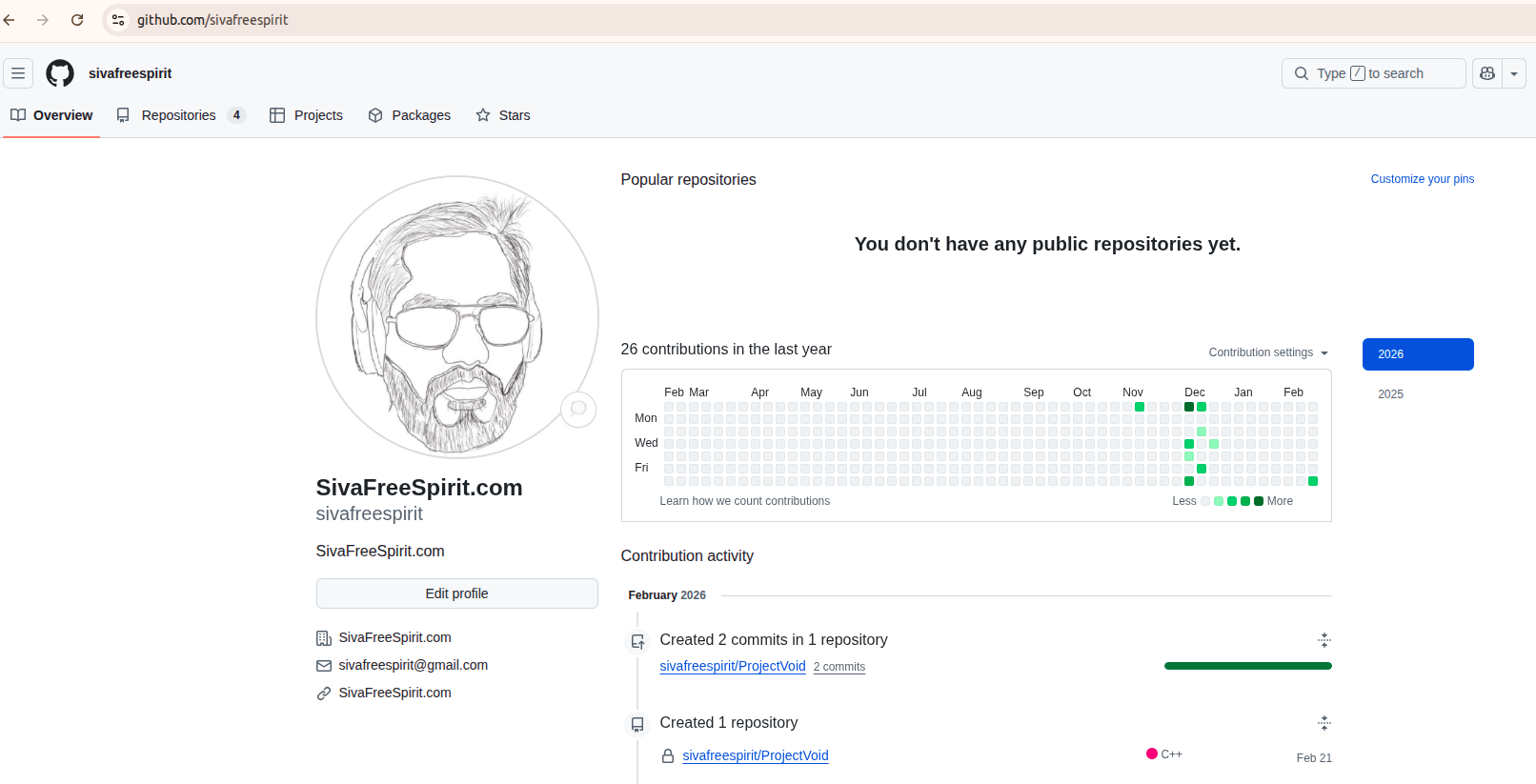The width and height of the screenshot is (1536, 784).
Task: Click the 'Type / to search' field
Action: (x=1373, y=73)
